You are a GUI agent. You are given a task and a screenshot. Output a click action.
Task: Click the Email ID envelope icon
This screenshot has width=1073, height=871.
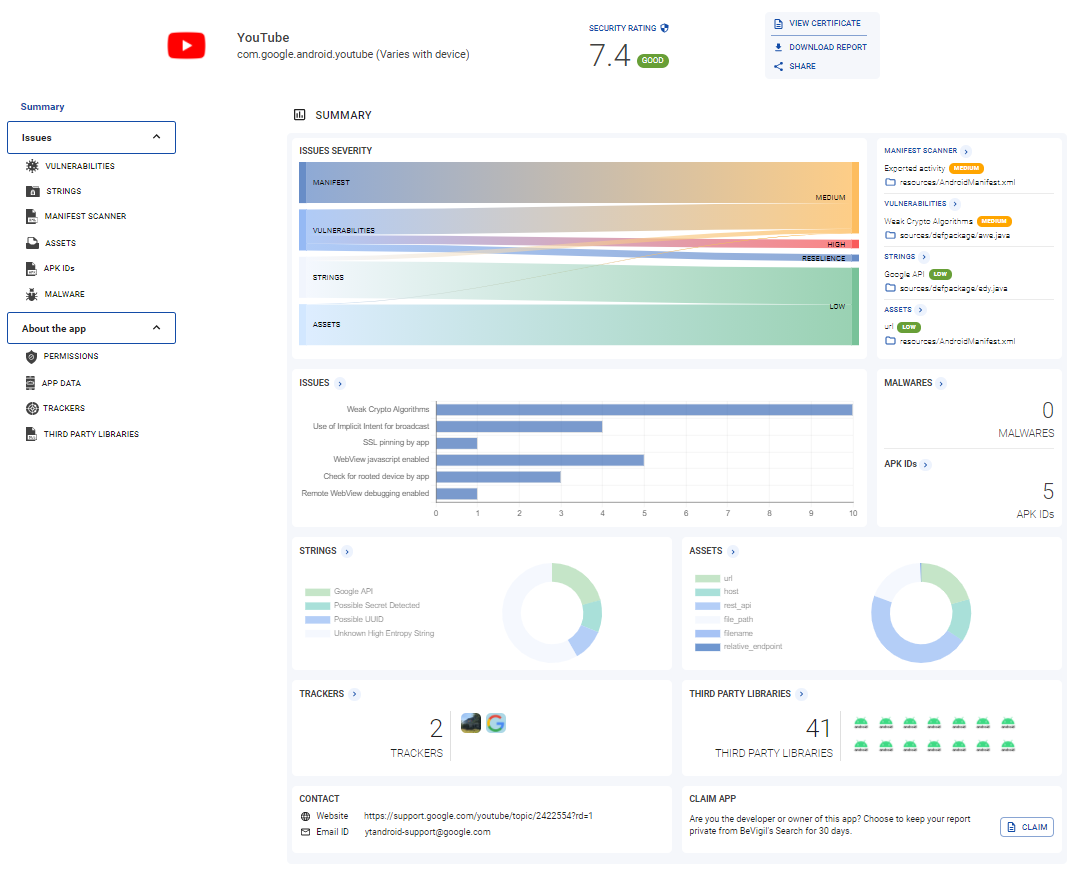tap(305, 832)
